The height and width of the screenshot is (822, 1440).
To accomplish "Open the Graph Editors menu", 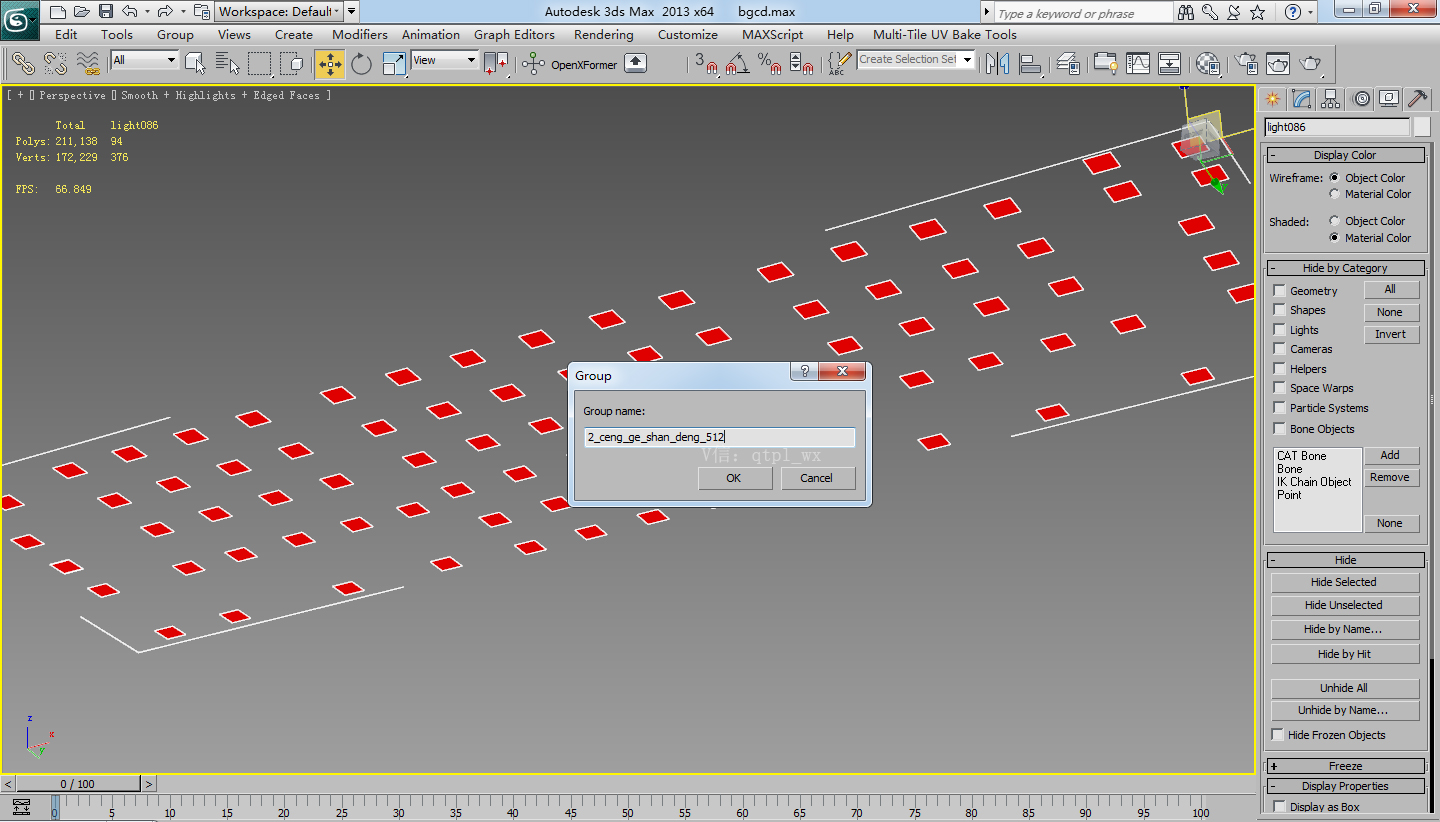I will (x=514, y=34).
